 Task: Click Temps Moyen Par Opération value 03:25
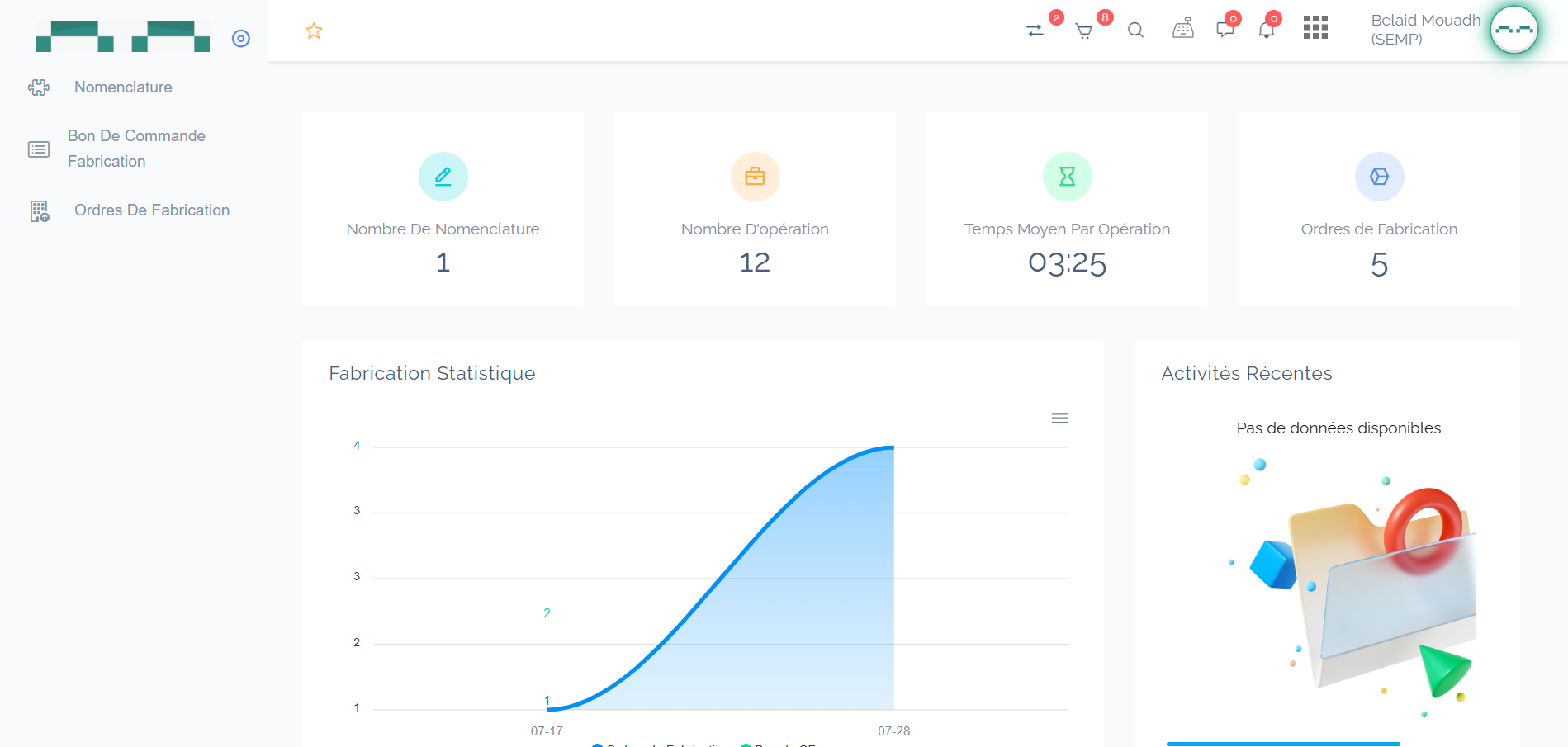[1067, 264]
